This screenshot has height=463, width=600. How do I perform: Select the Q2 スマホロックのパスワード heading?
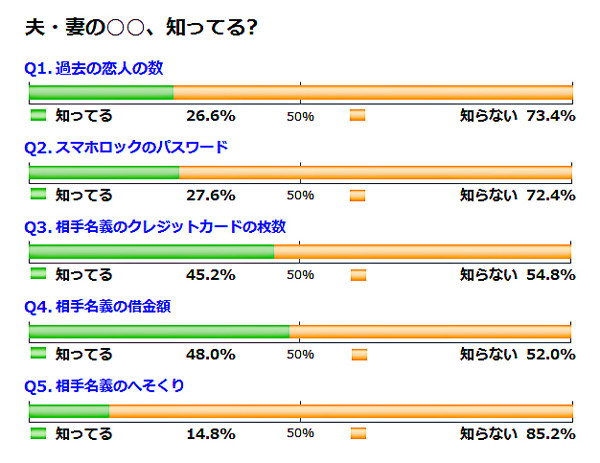tap(126, 147)
